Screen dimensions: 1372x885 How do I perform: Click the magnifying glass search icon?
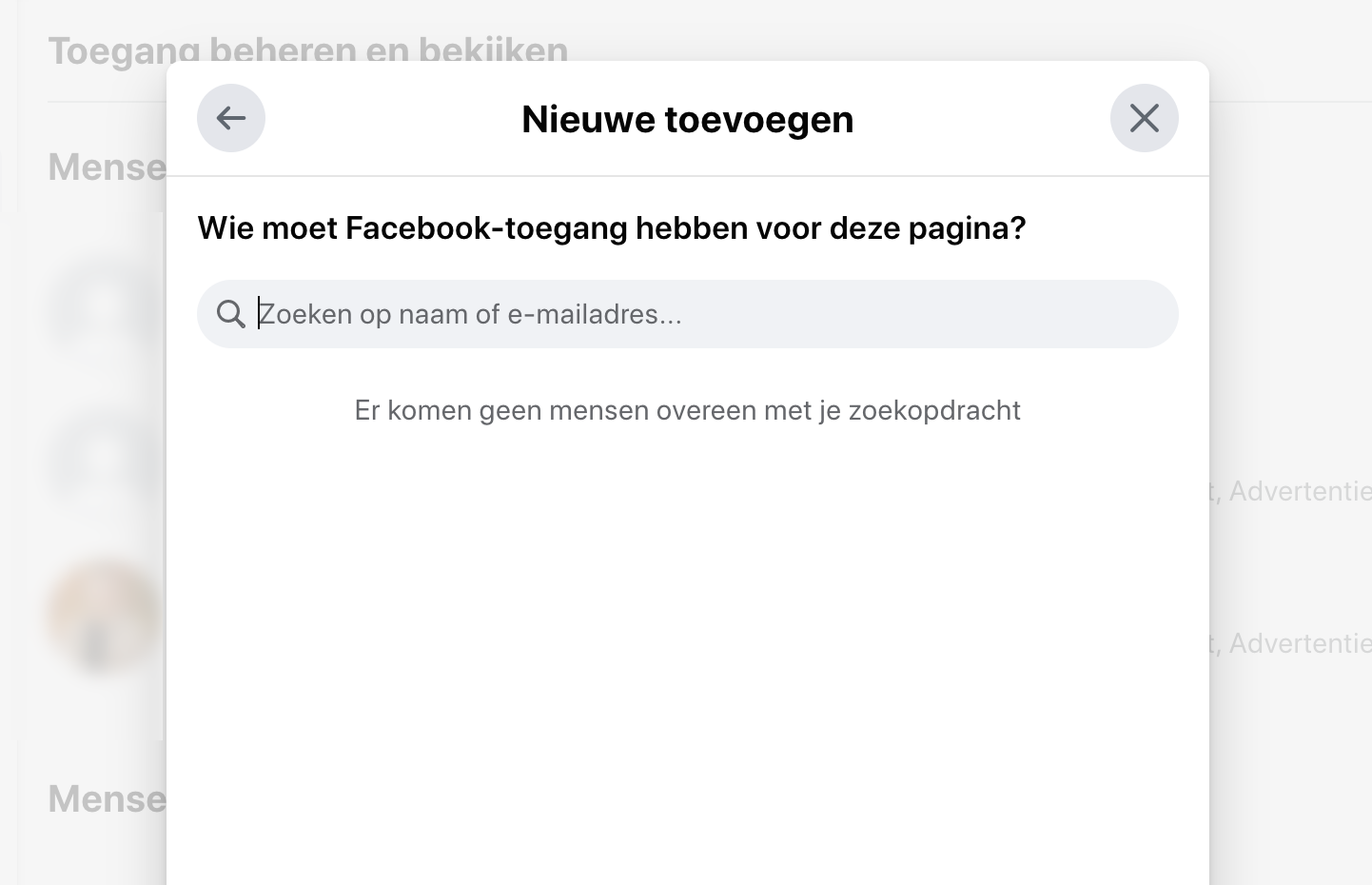point(230,314)
